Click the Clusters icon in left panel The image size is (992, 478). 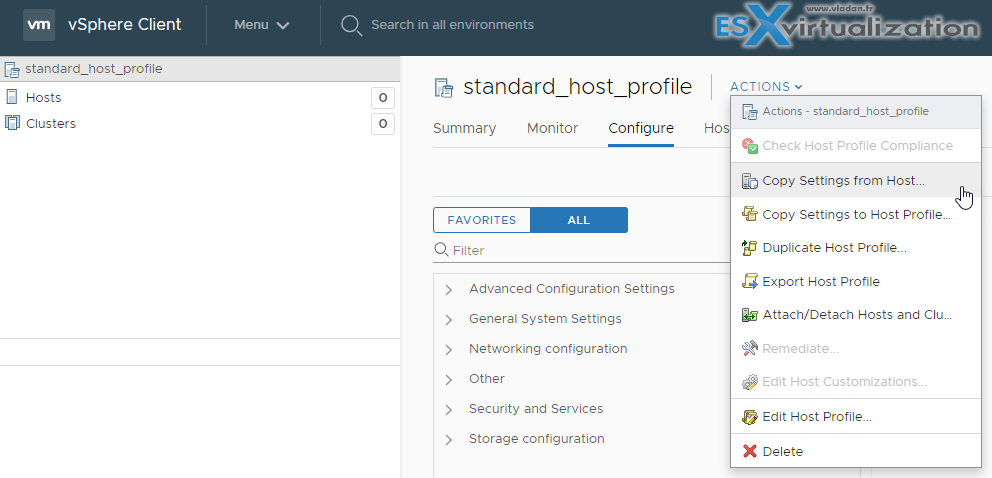(x=11, y=123)
